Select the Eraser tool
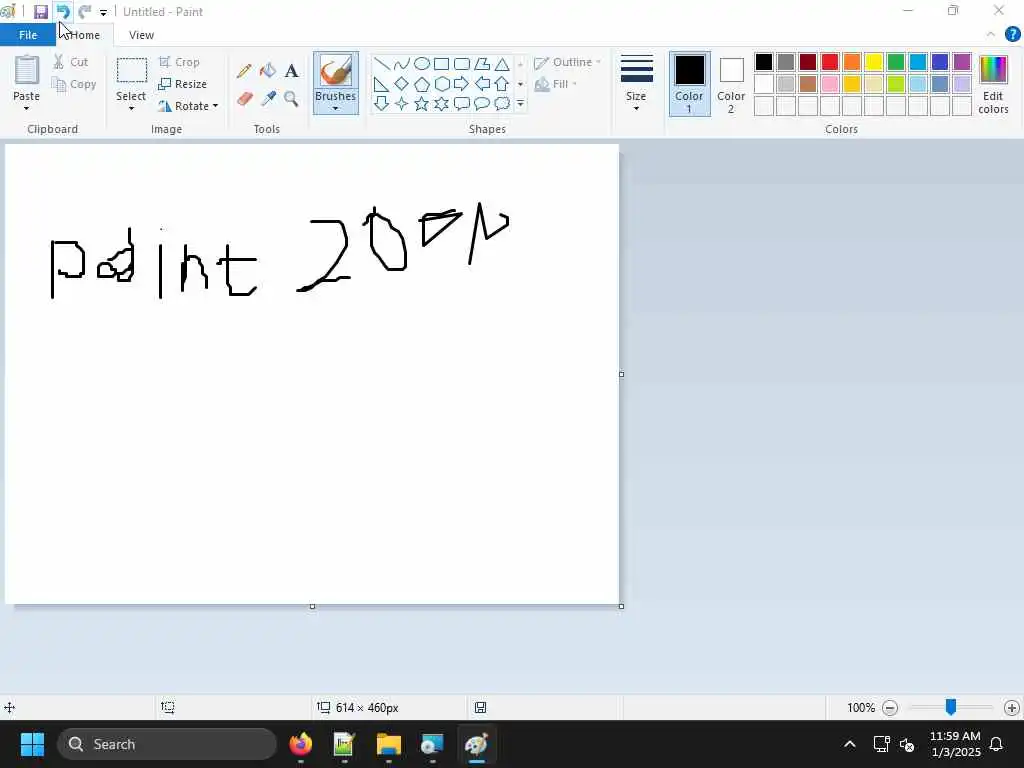Viewport: 1024px width, 768px height. click(x=244, y=99)
